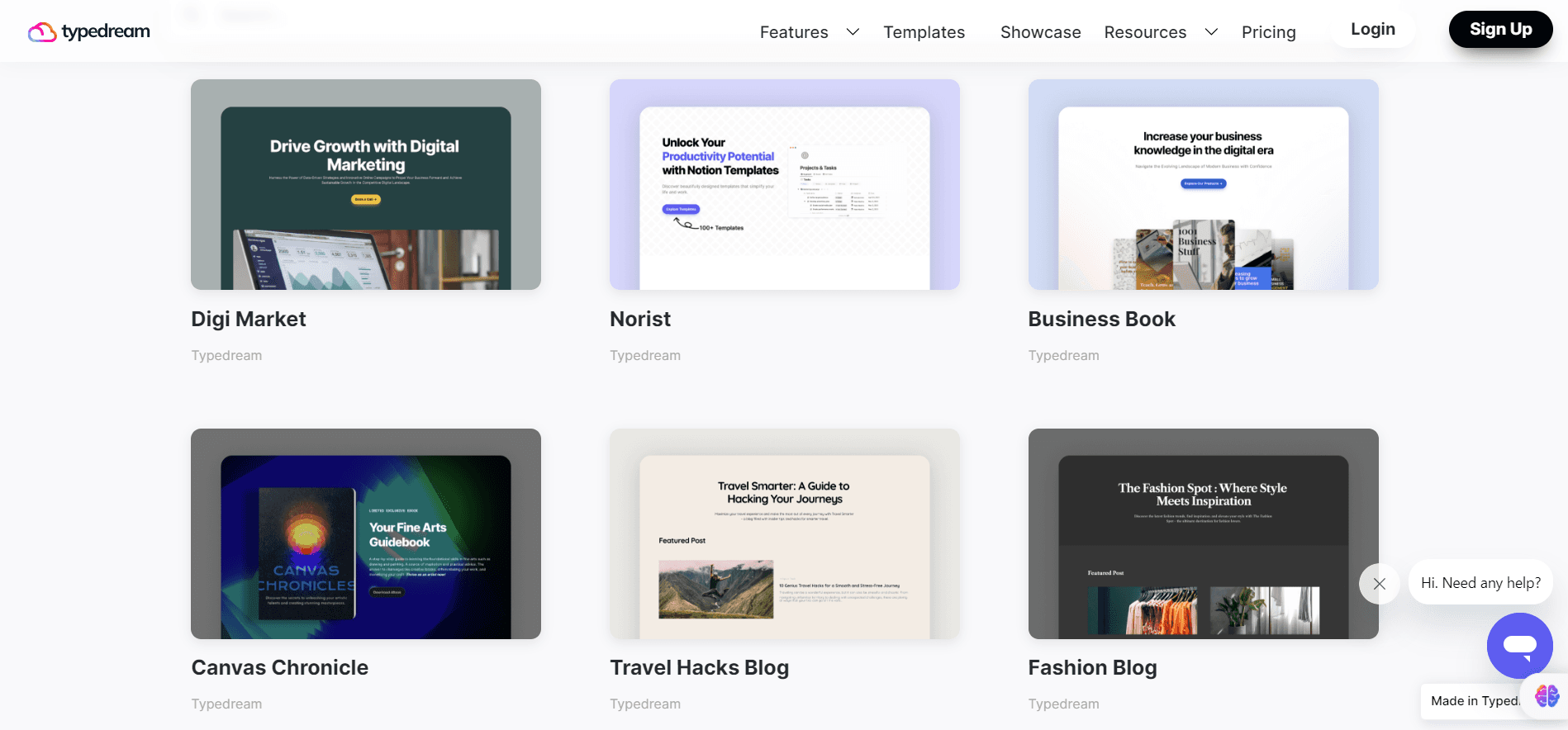Viewport: 1568px width, 730px height.
Task: Navigate to the Pricing page
Action: pos(1268,32)
